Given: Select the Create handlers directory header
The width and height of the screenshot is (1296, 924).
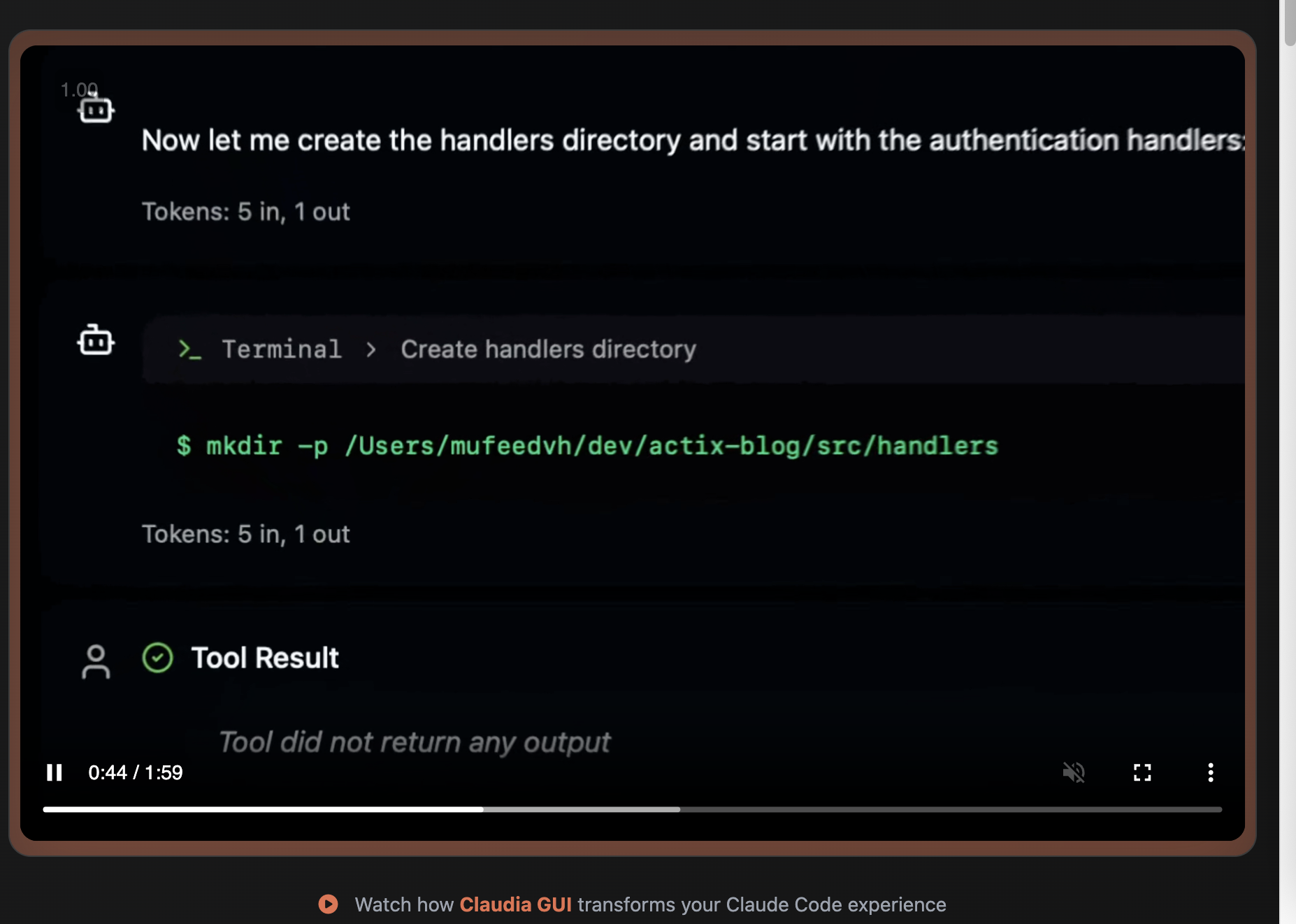Looking at the screenshot, I should tap(548, 349).
